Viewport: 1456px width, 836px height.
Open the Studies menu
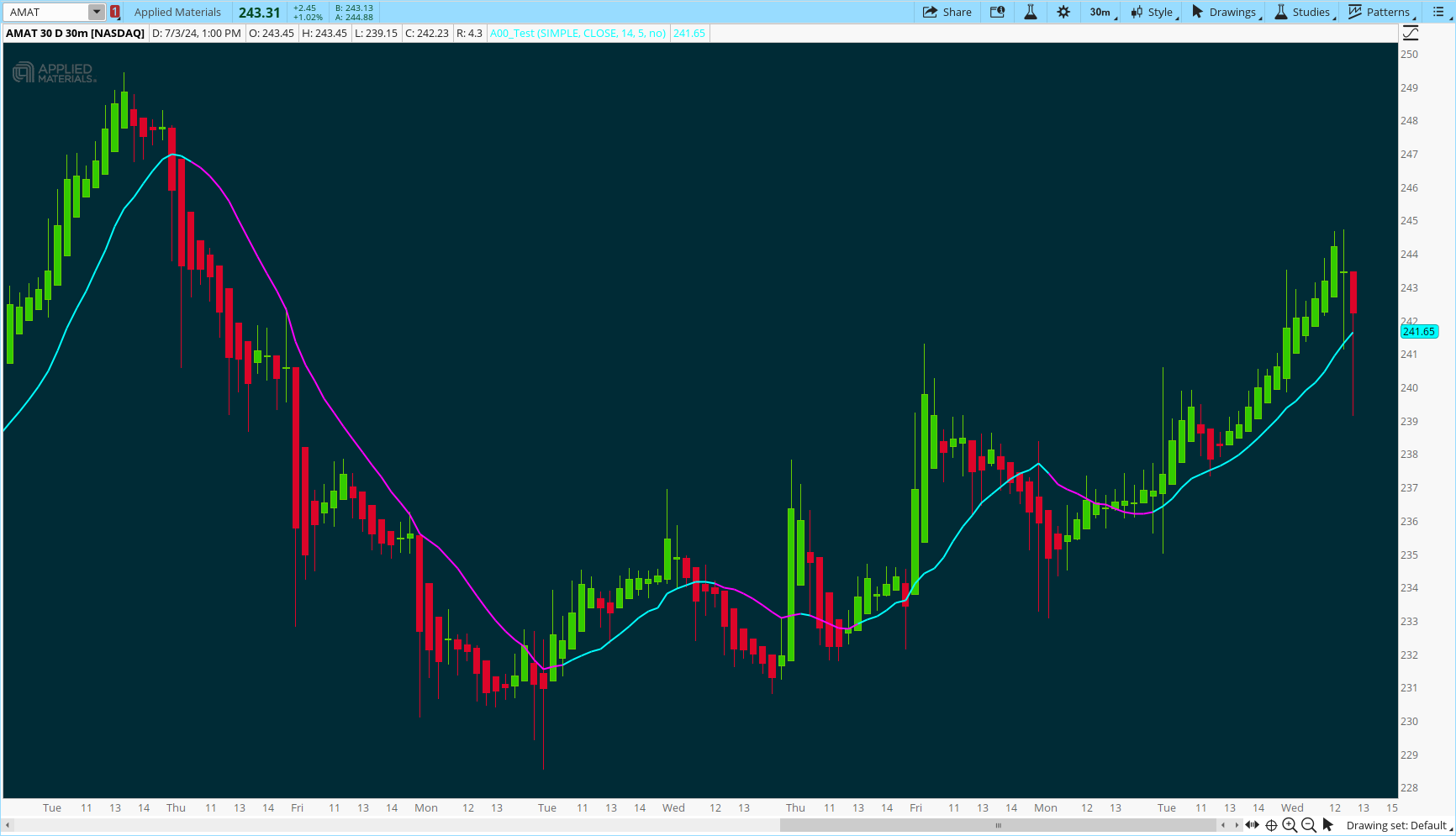[1304, 12]
